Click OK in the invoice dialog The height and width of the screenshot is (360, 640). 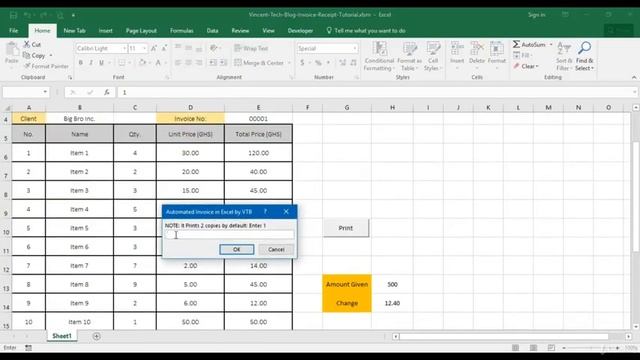pos(237,249)
